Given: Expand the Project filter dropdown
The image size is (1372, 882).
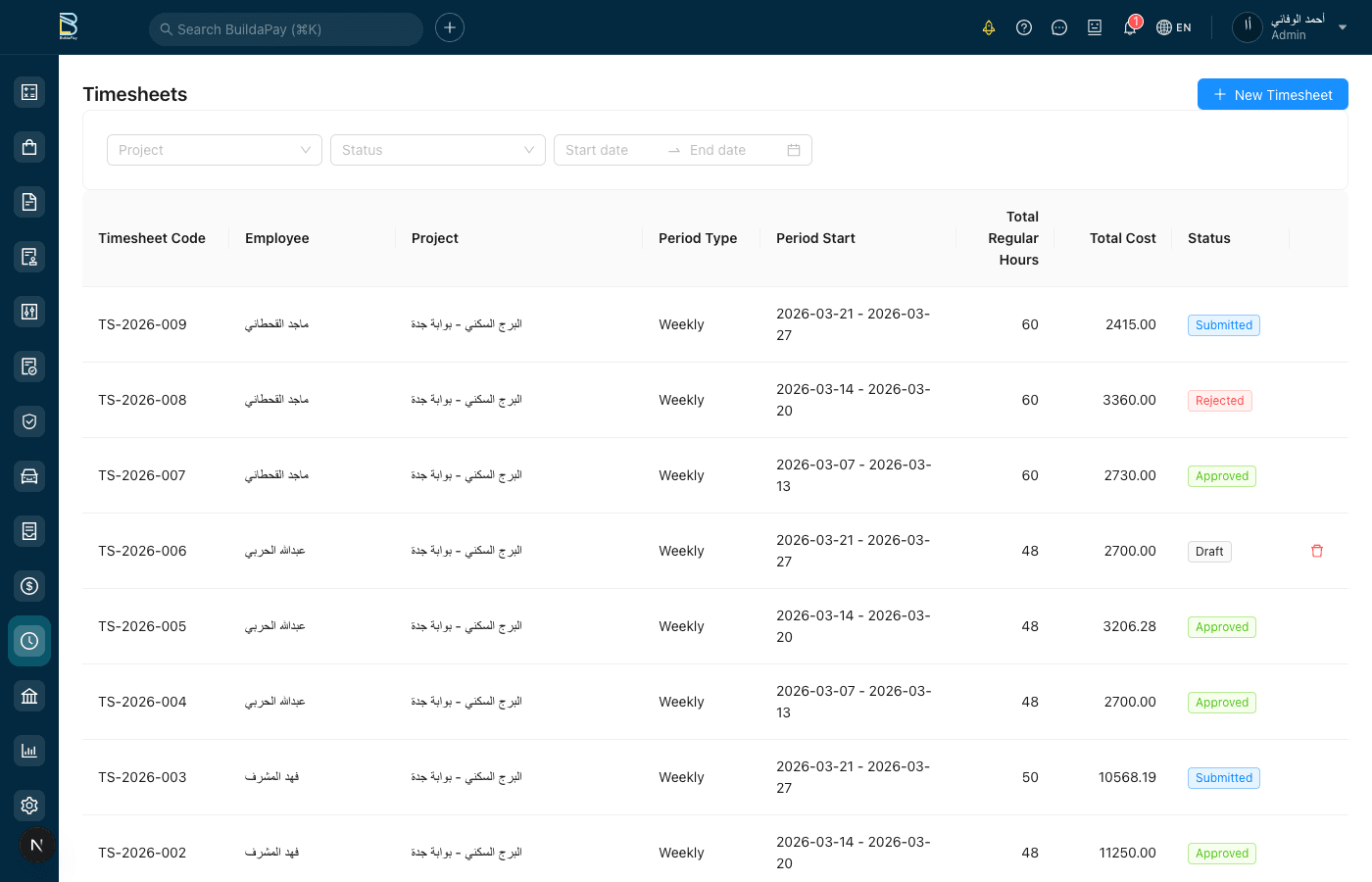Looking at the screenshot, I should point(214,150).
